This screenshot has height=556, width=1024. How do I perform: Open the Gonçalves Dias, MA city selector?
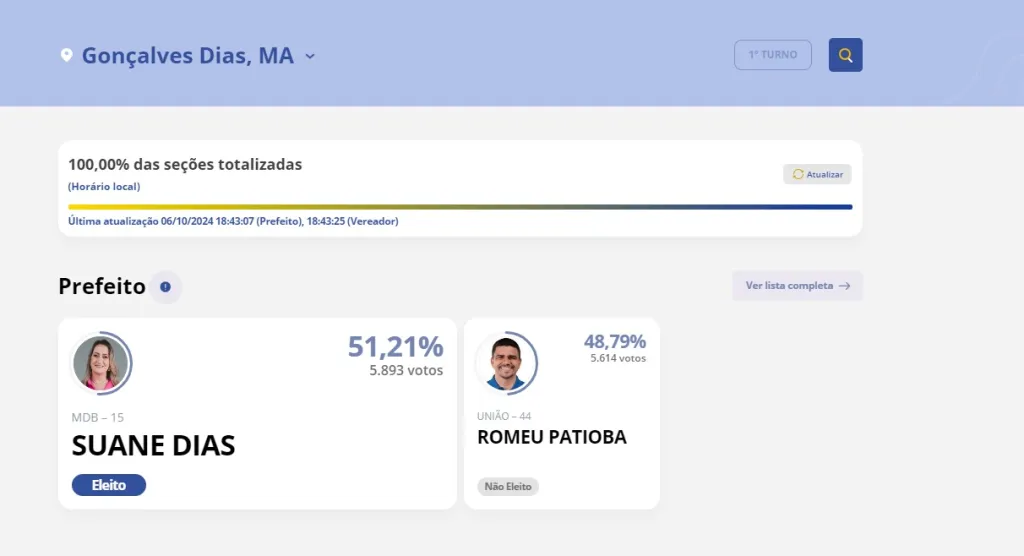pos(187,56)
